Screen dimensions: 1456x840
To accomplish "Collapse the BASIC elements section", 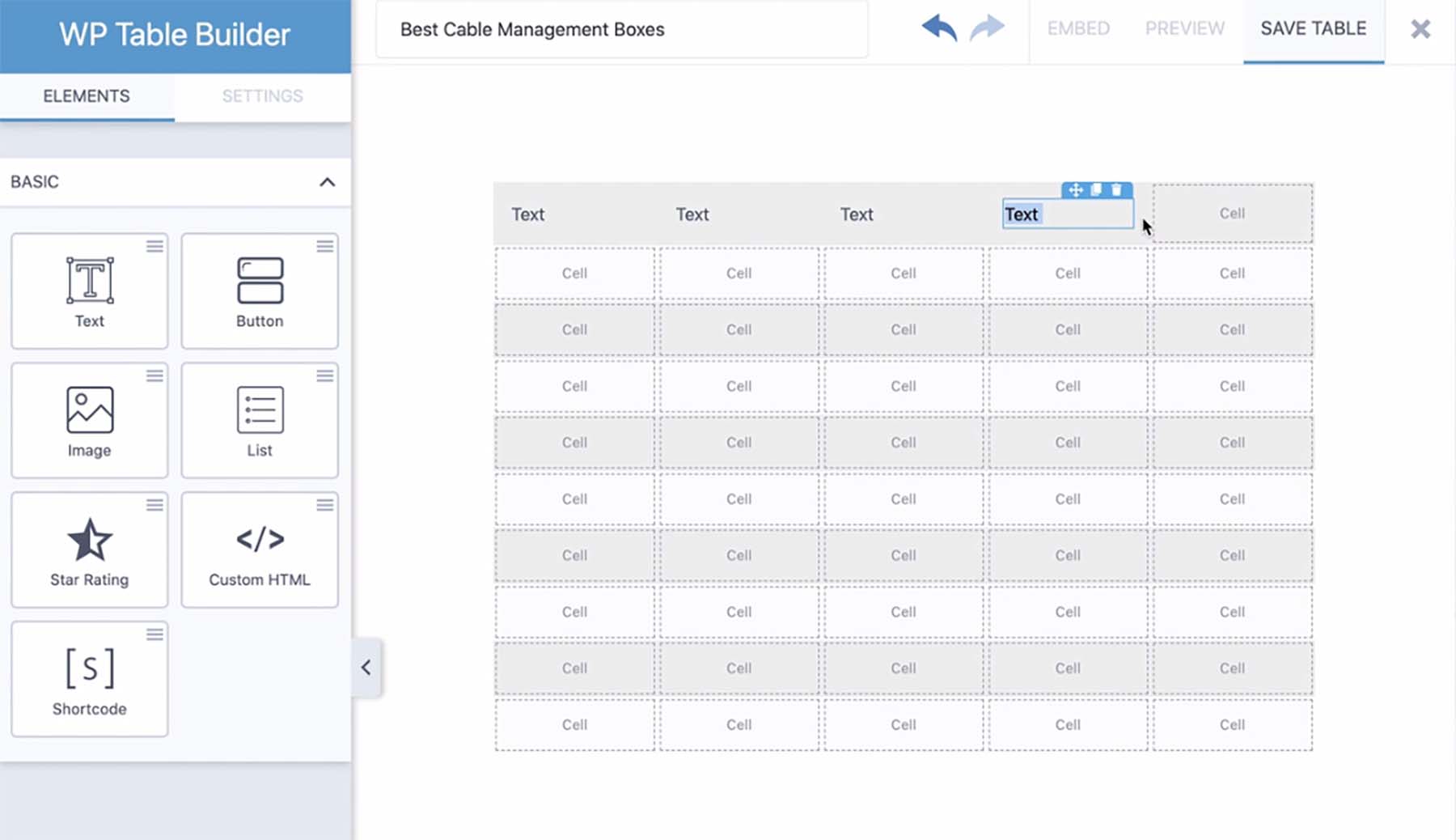I will pyautogui.click(x=328, y=181).
